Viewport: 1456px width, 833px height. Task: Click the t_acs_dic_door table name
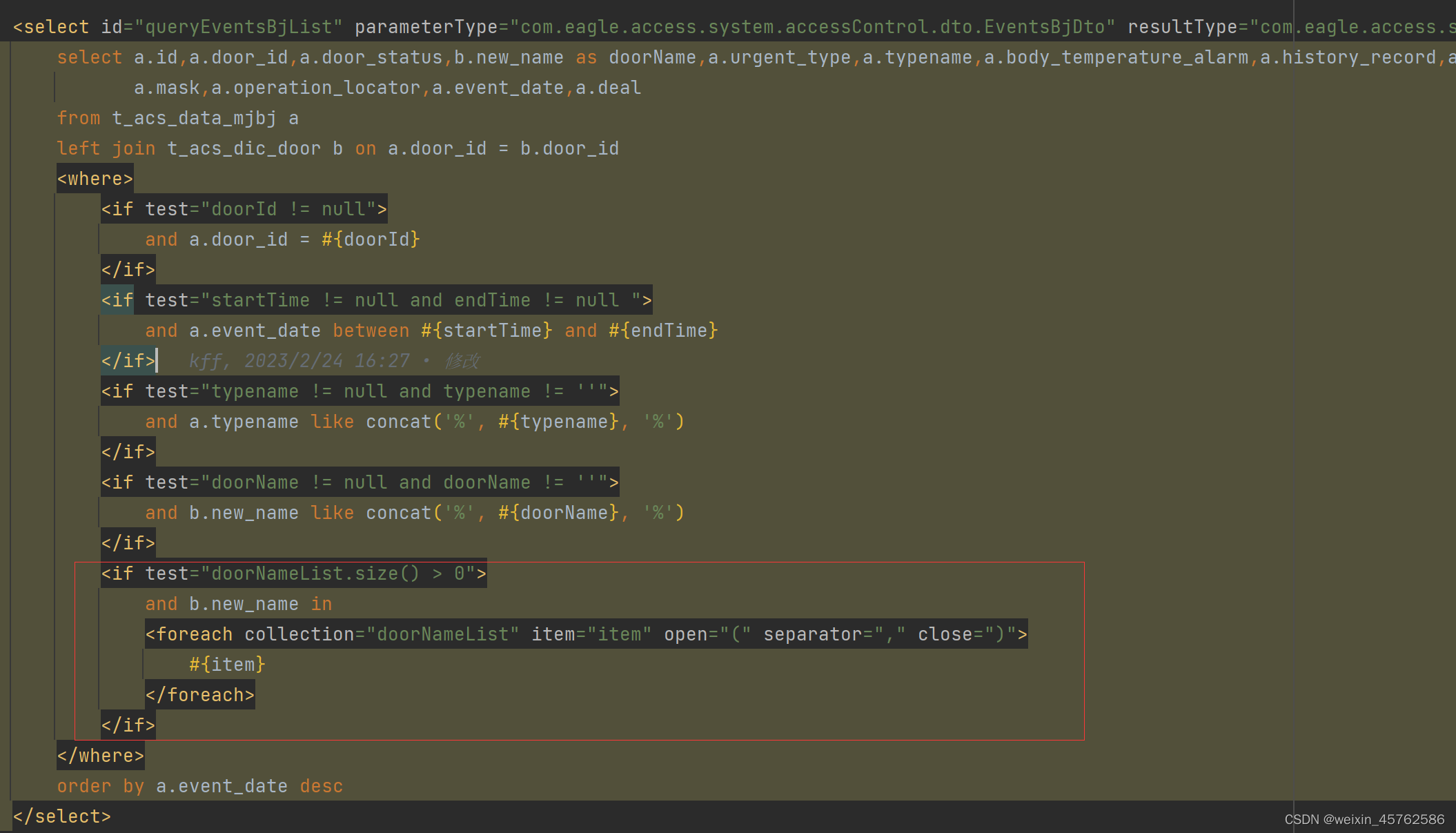[x=244, y=148]
